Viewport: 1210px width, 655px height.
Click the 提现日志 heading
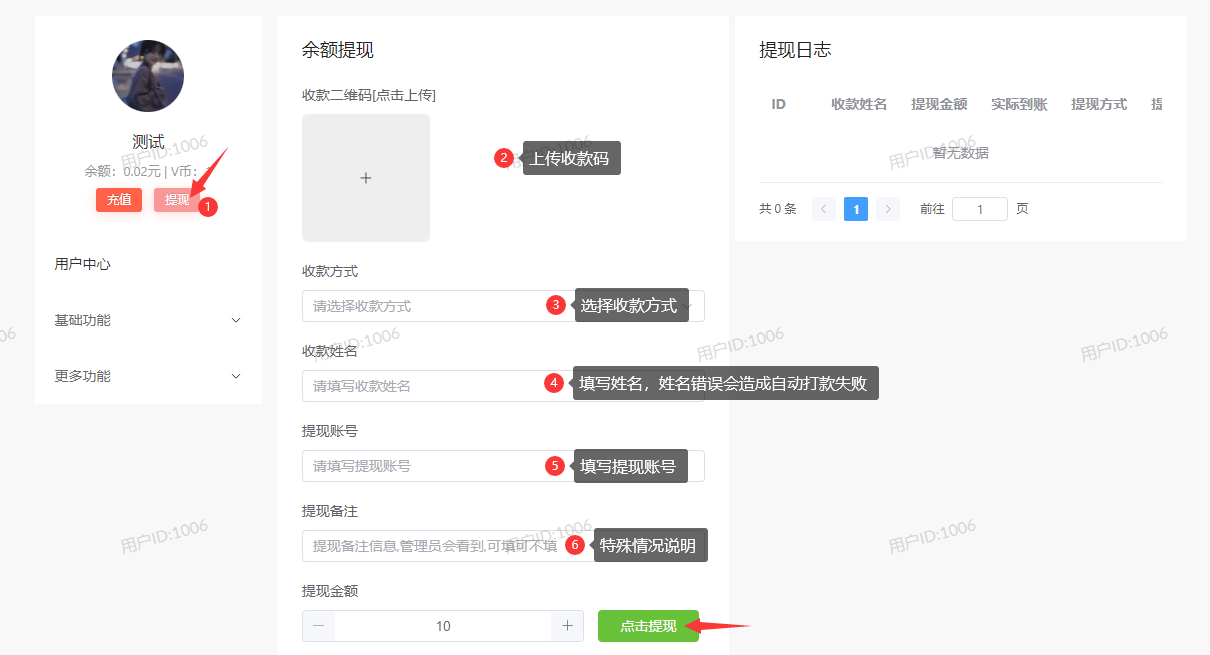[x=795, y=50]
